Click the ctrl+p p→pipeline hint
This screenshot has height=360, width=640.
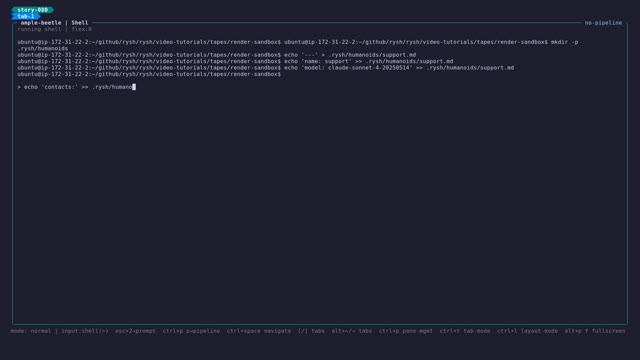(x=191, y=331)
